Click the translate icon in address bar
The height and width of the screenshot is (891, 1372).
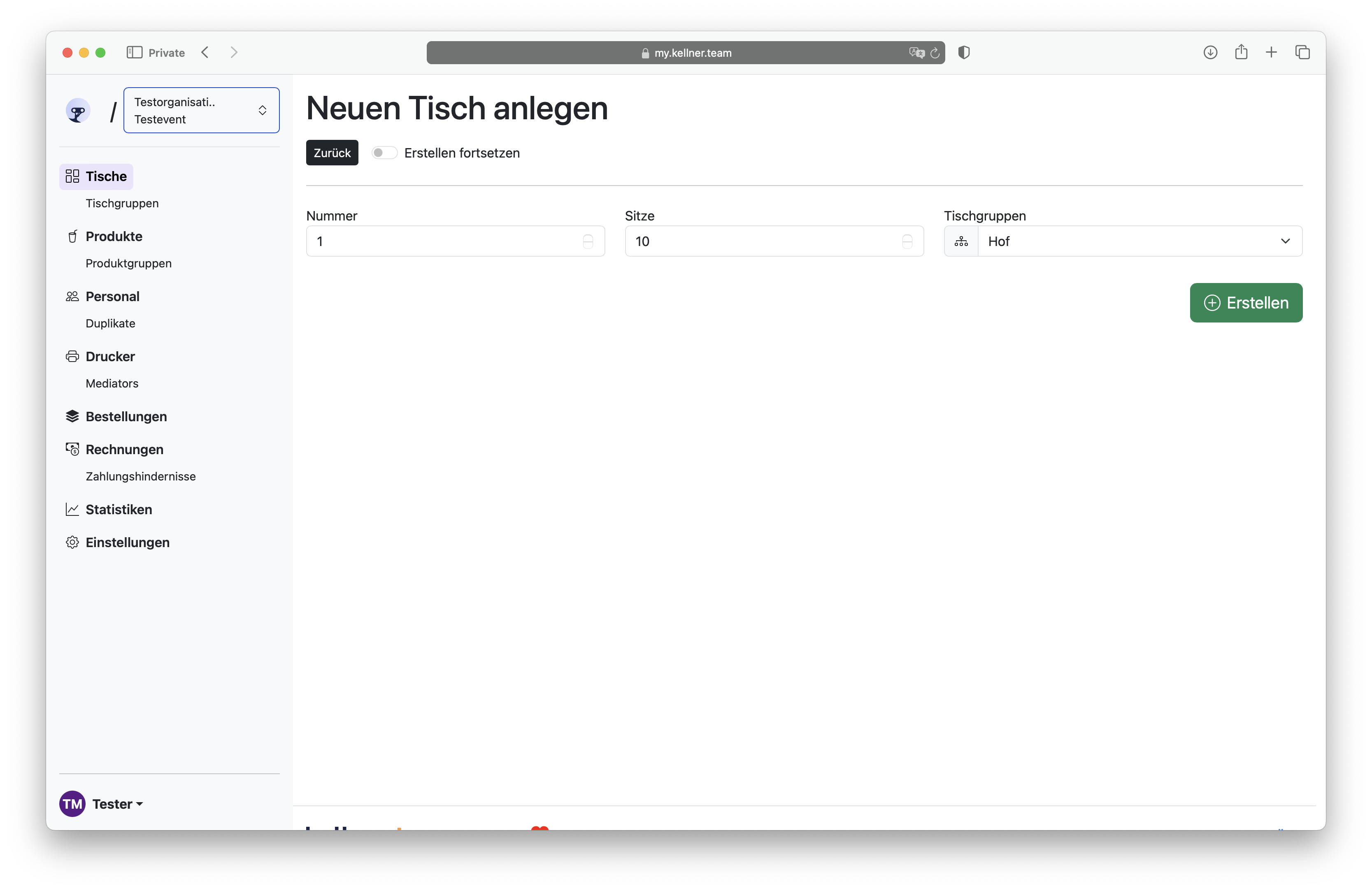click(916, 52)
